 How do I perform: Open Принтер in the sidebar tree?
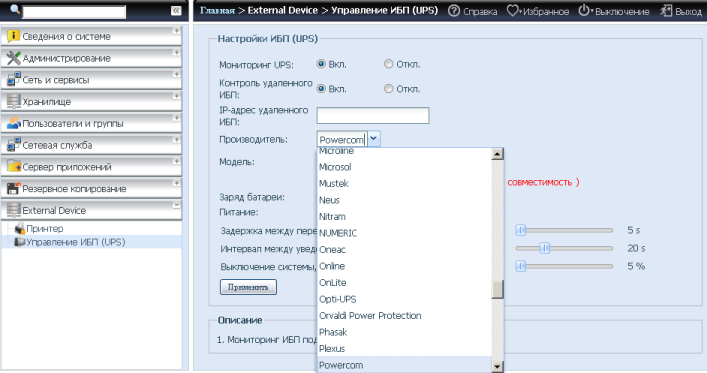pos(45,228)
